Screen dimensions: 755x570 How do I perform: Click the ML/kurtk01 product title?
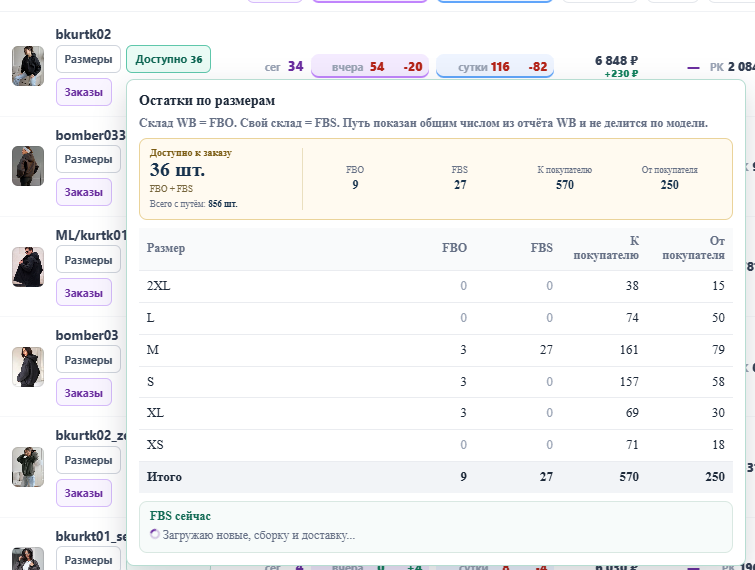point(91,235)
